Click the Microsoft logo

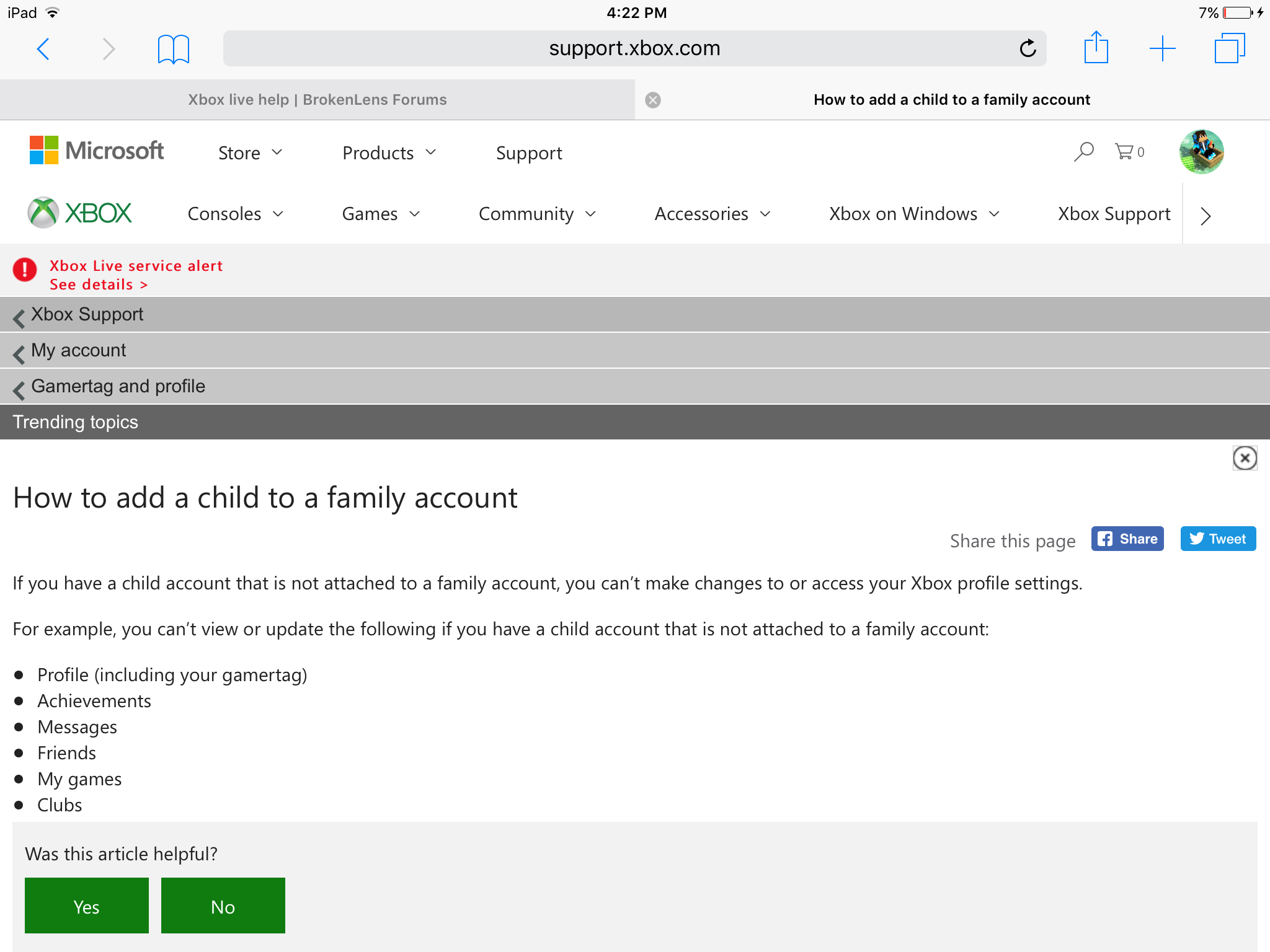(x=97, y=151)
